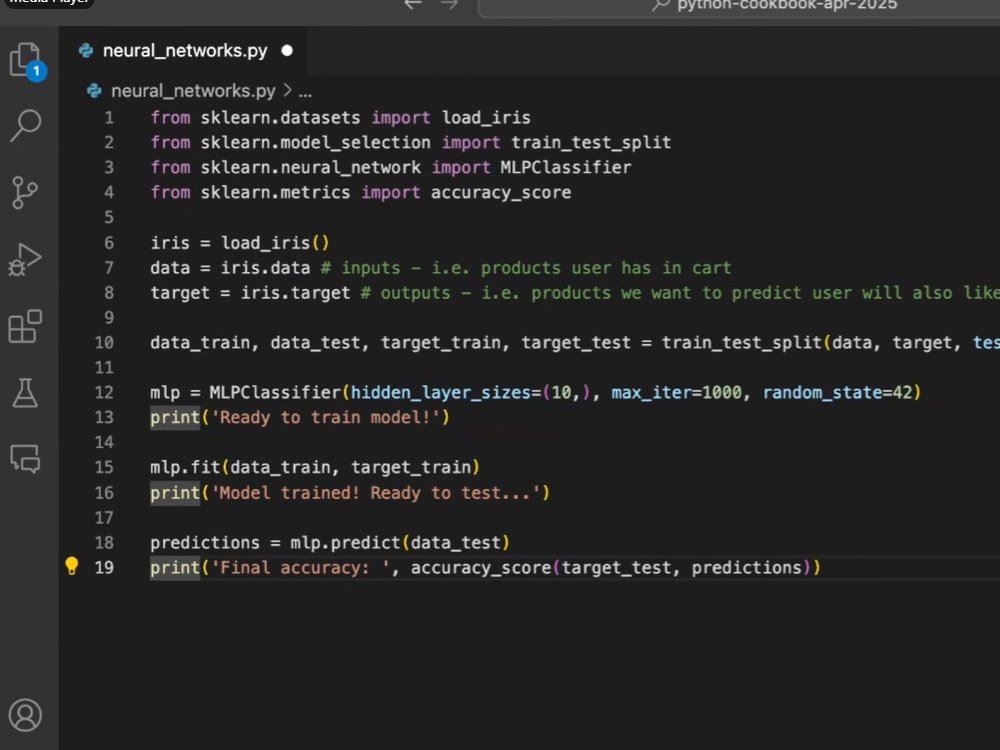
Task: Open the Accounts menu icon
Action: (x=26, y=715)
